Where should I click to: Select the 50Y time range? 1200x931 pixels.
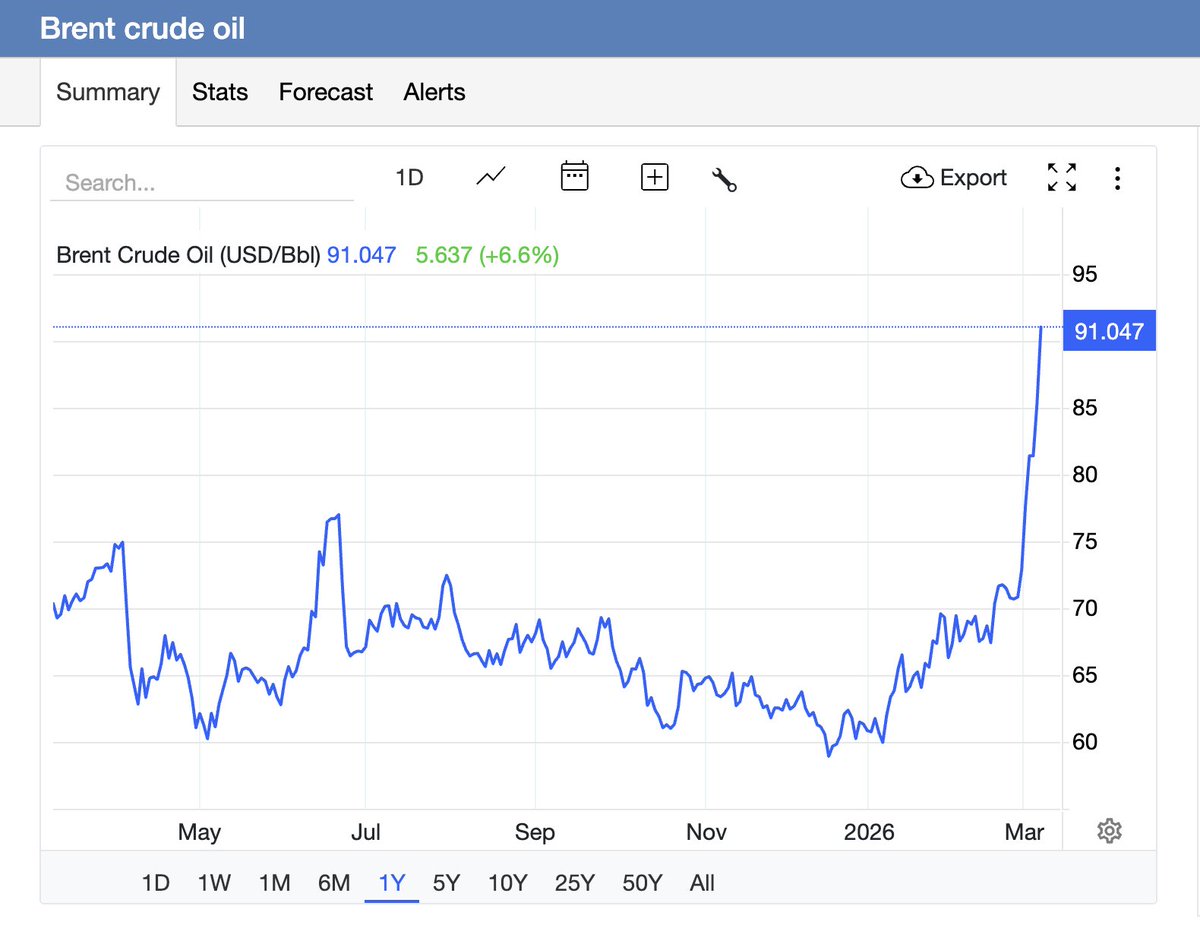pyautogui.click(x=642, y=883)
